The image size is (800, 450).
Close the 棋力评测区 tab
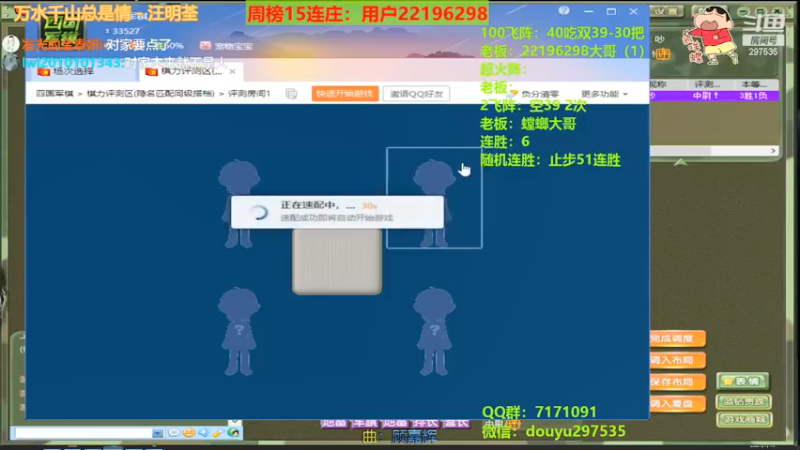232,71
